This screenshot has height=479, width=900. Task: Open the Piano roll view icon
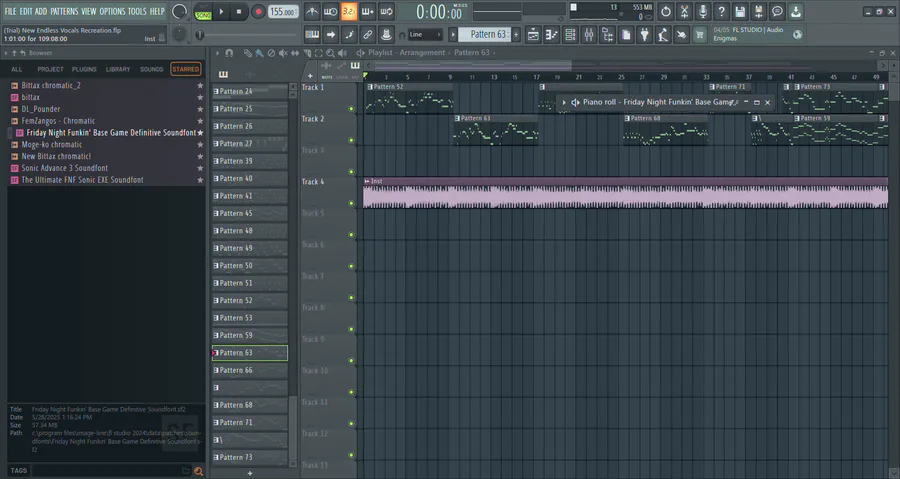[552, 35]
